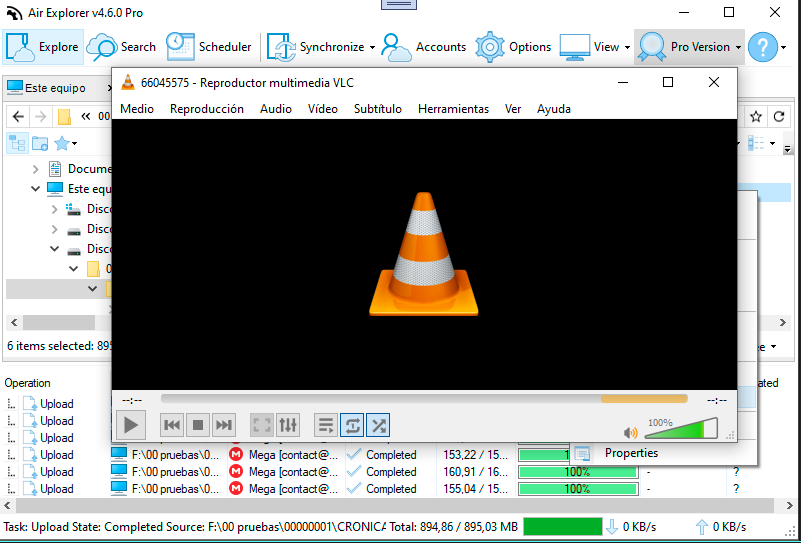The height and width of the screenshot is (543, 801).
Task: Mute VLC with the speaker icon
Action: click(x=631, y=433)
